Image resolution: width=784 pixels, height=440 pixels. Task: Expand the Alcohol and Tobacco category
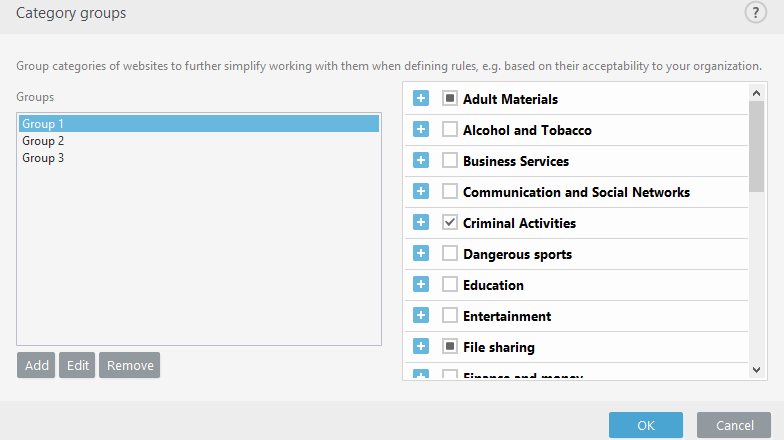pyautogui.click(x=421, y=130)
